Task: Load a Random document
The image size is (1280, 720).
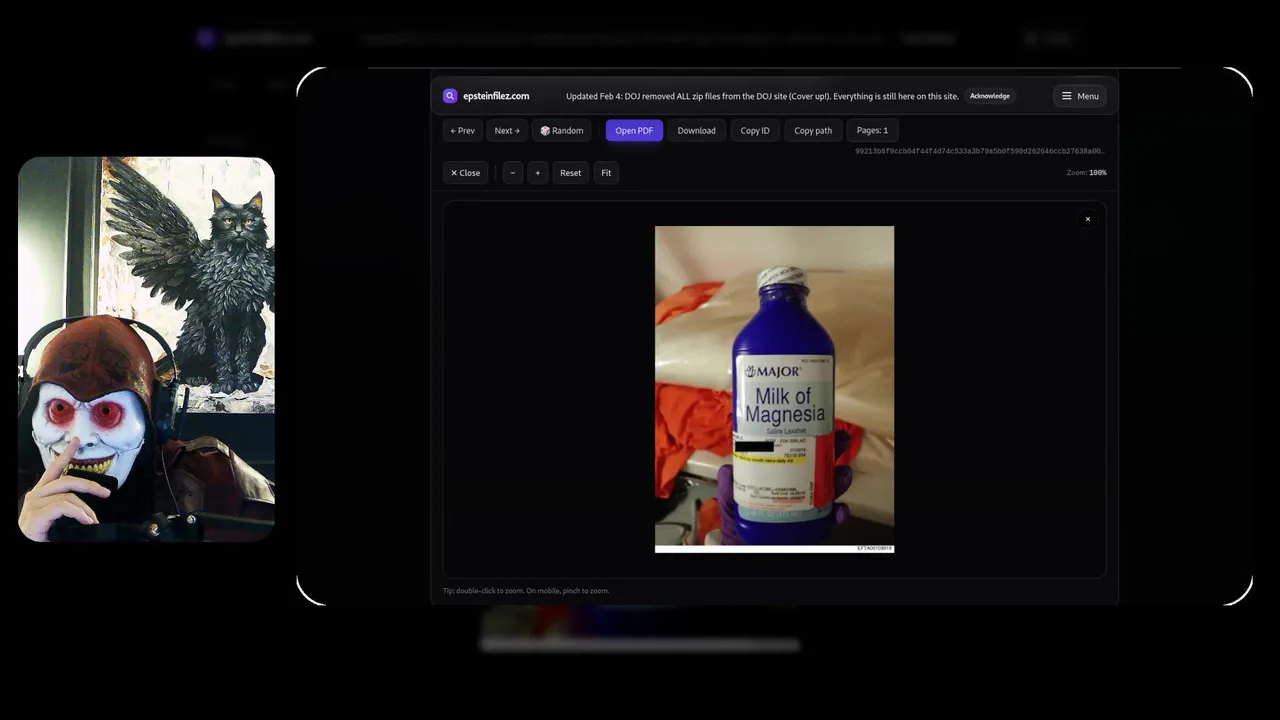Action: (x=562, y=130)
